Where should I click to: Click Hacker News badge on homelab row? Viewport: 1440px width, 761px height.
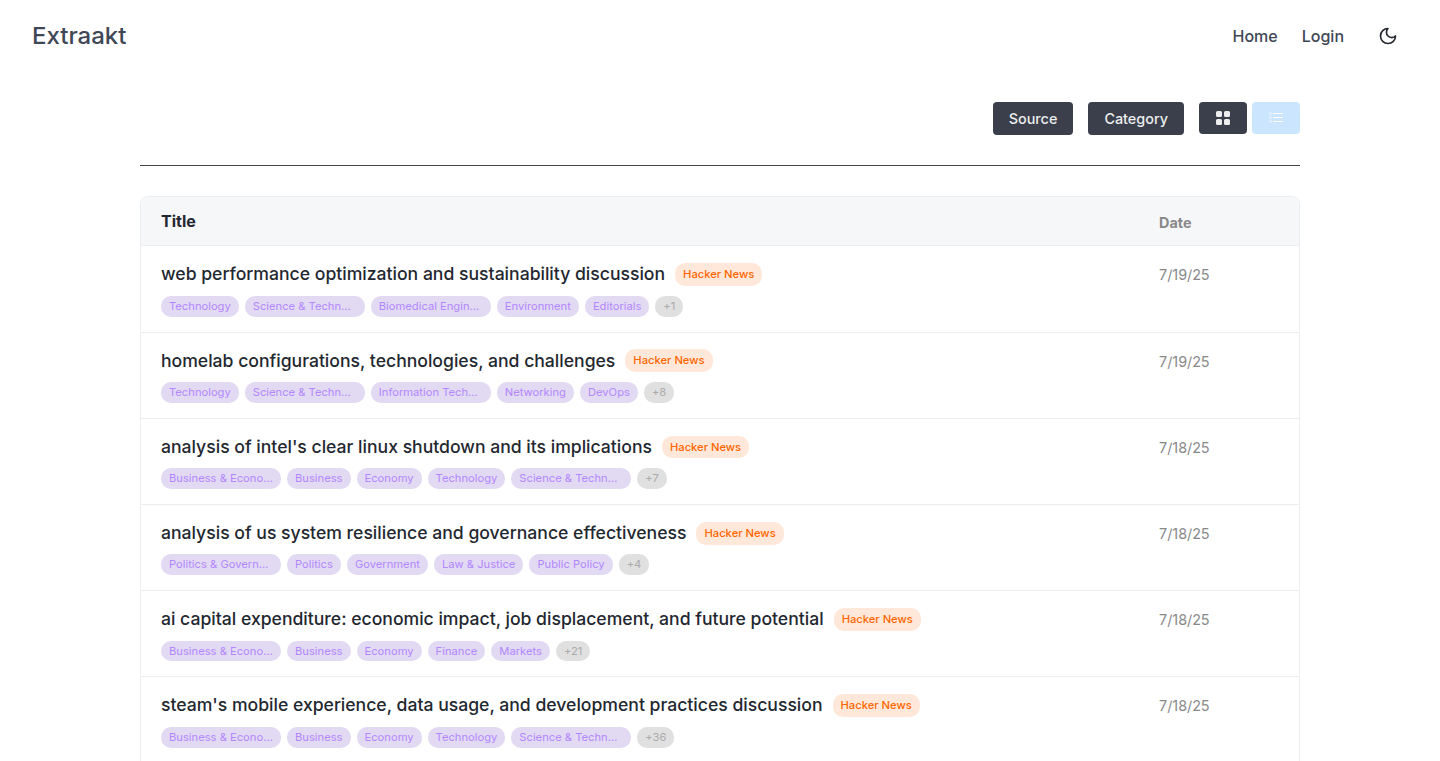(669, 360)
